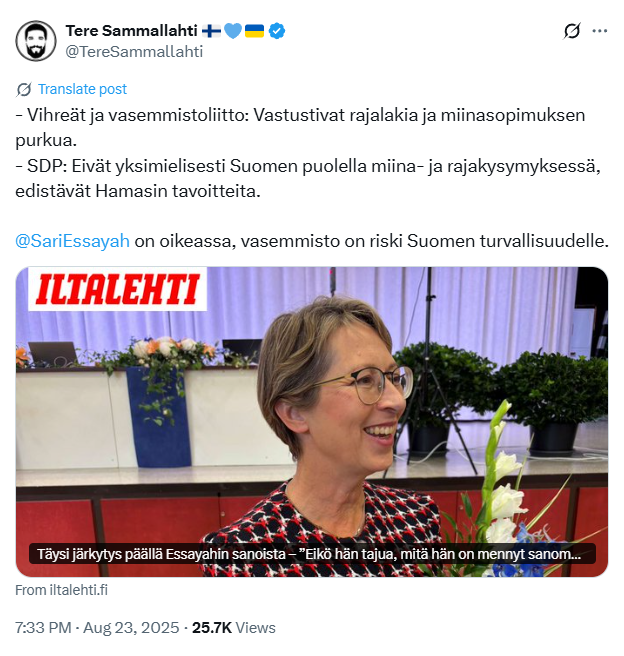Click the article headline caption overlay
The height and width of the screenshot is (656, 624).
click(312, 554)
